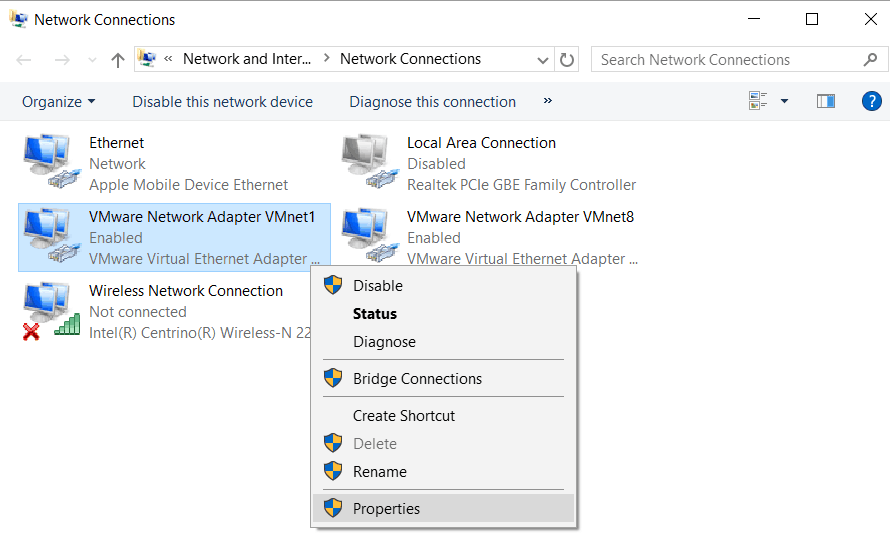Show more toolbar commands chevron
890x537 pixels.
(x=548, y=101)
